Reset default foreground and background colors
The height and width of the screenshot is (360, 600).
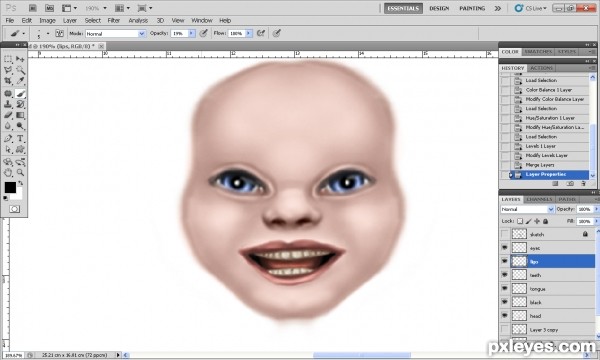[x=6, y=198]
